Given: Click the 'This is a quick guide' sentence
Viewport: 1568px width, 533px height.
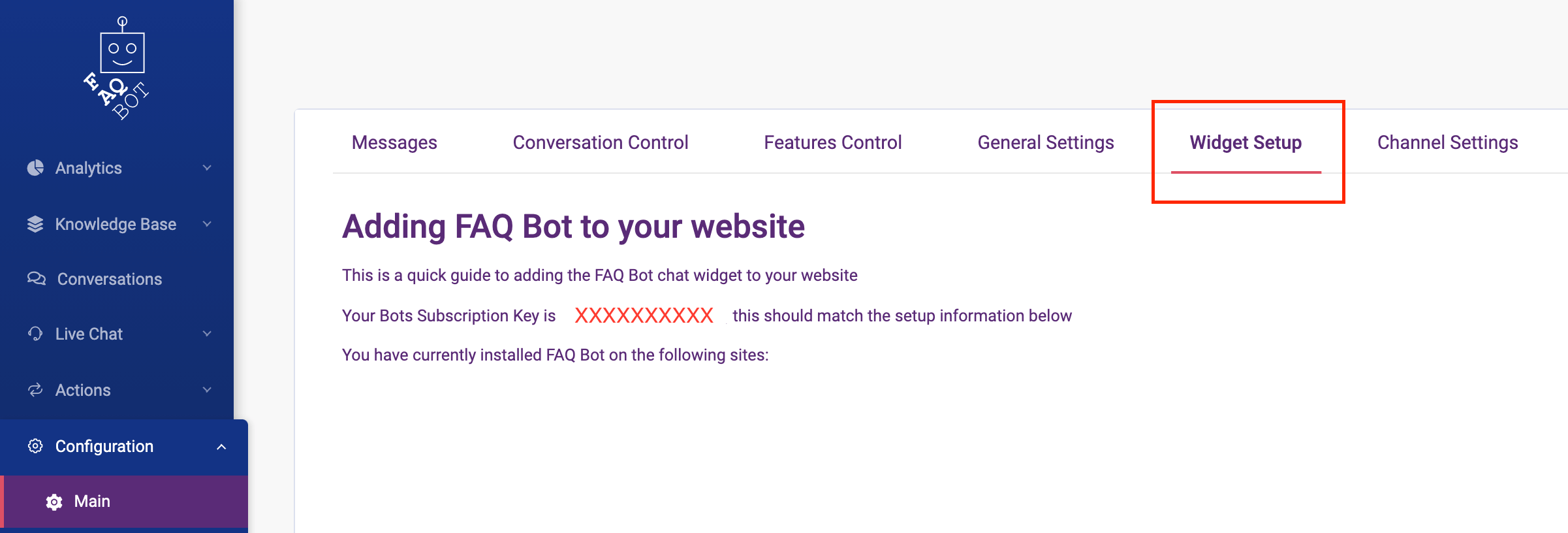Looking at the screenshot, I should 599,275.
